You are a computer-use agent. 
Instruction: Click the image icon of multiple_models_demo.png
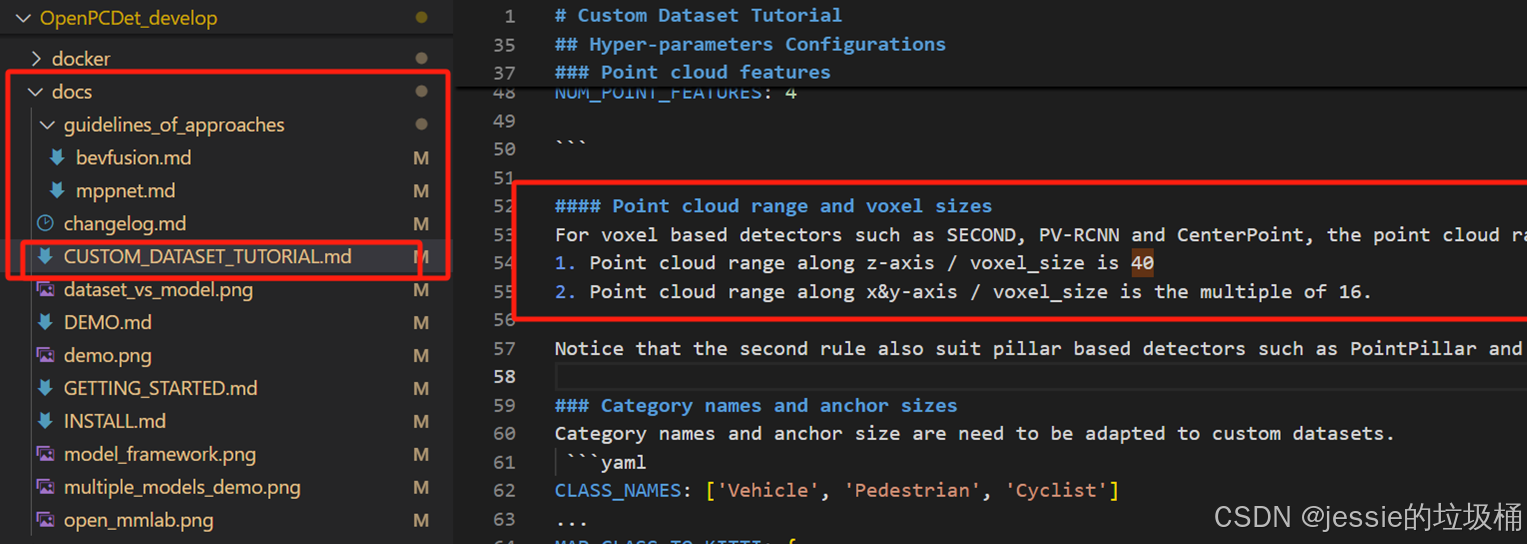[x=45, y=488]
